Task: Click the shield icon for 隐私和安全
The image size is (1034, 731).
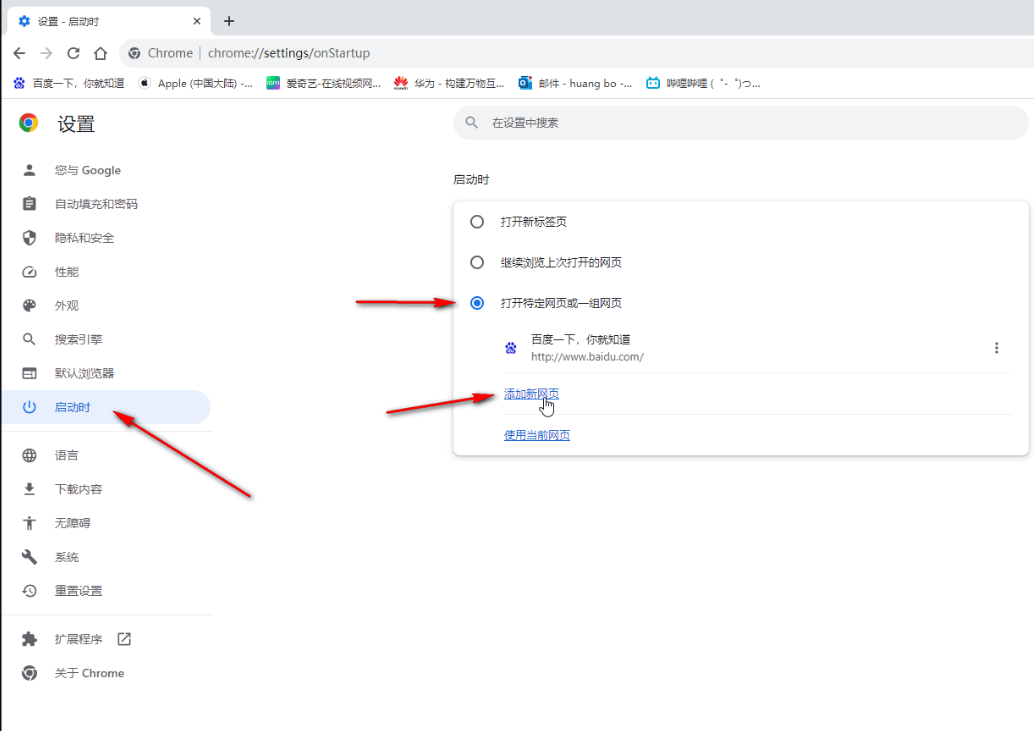Action: (29, 238)
